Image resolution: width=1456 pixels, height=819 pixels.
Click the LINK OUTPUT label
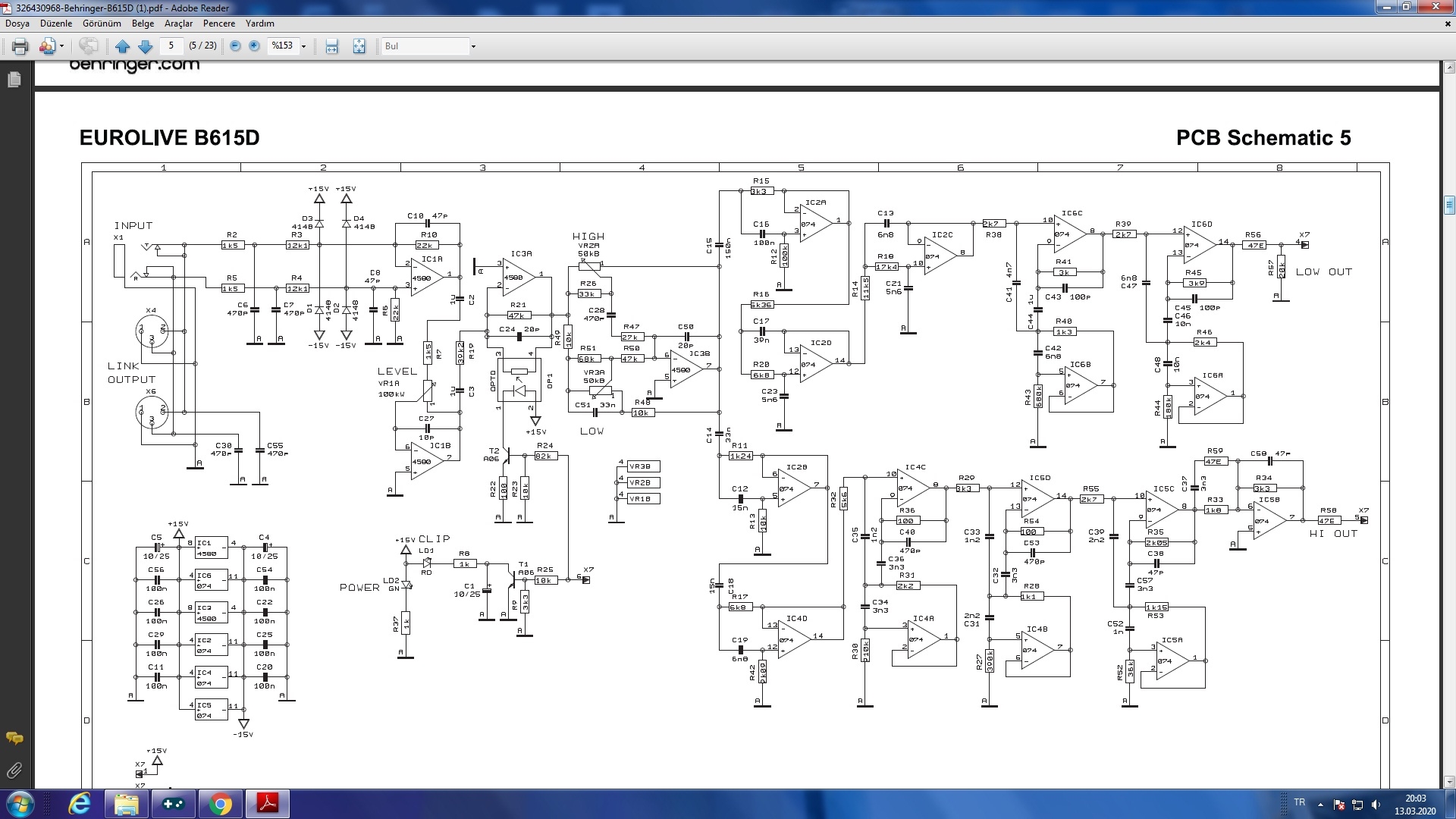pos(131,372)
